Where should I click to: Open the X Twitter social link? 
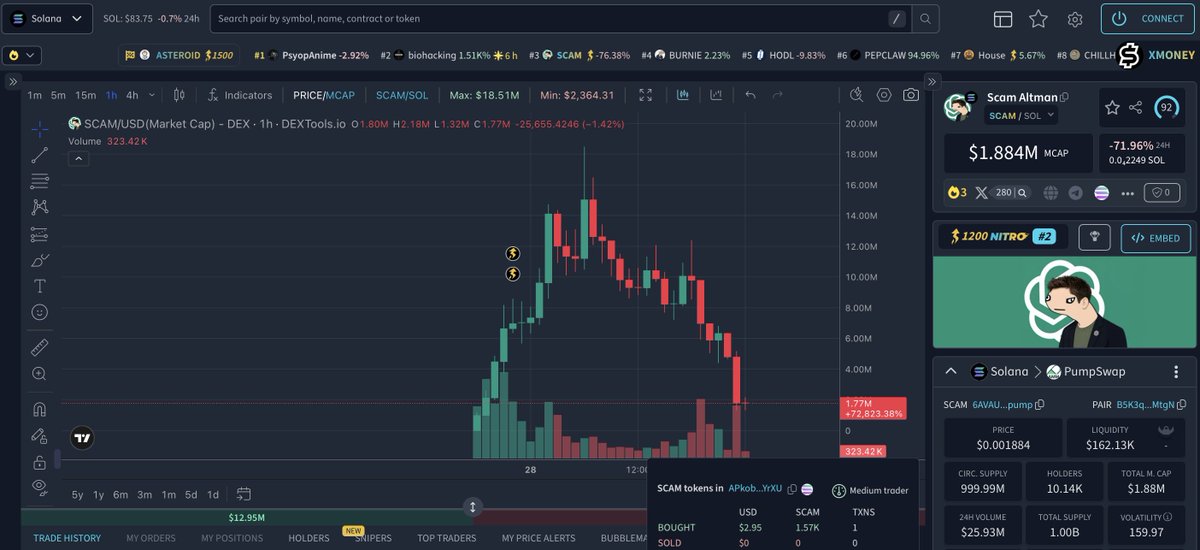click(981, 192)
